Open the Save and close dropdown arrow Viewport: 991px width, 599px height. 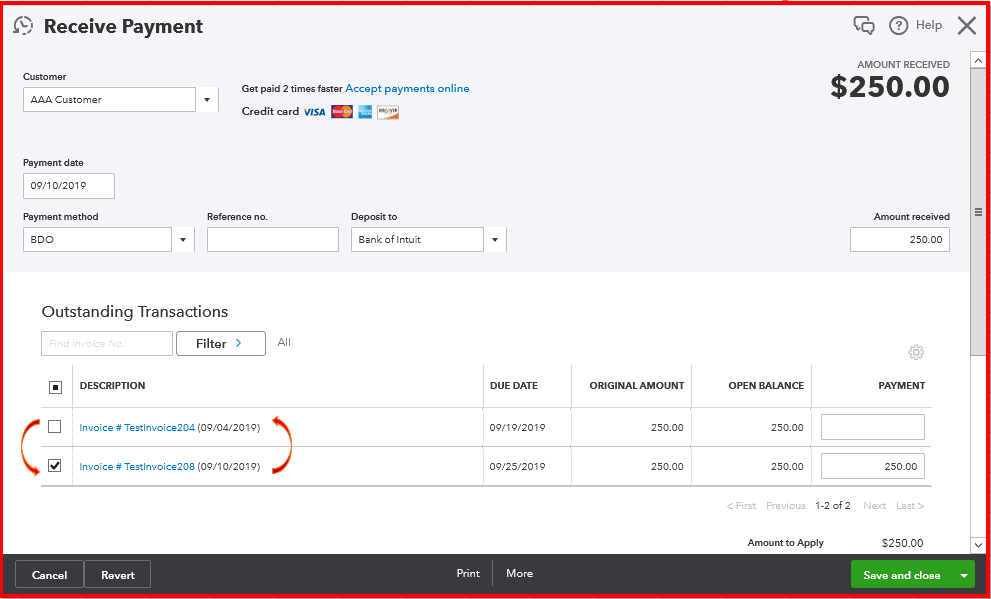[964, 576]
